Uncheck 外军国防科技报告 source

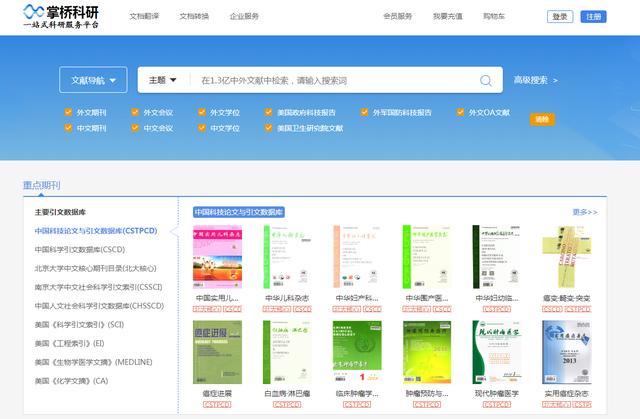pos(364,112)
